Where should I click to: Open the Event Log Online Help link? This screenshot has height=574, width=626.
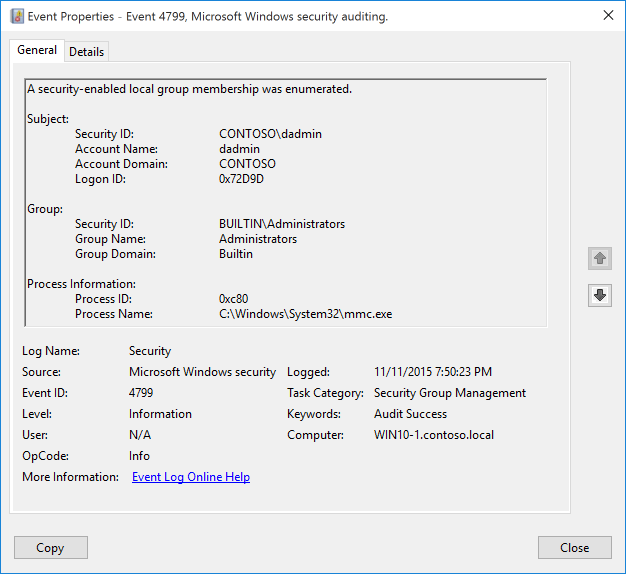(190, 477)
